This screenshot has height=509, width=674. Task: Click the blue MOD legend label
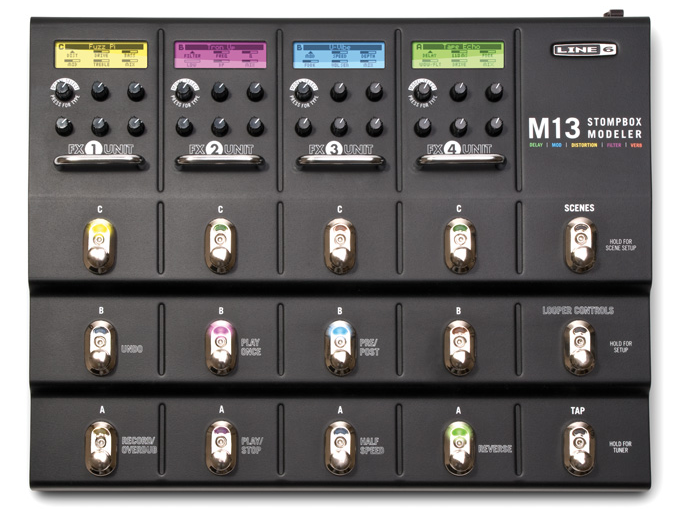[x=557, y=145]
